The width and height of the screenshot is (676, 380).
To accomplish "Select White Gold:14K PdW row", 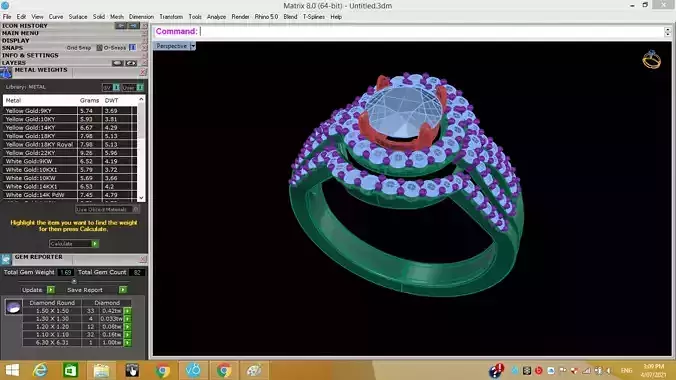I will point(70,195).
